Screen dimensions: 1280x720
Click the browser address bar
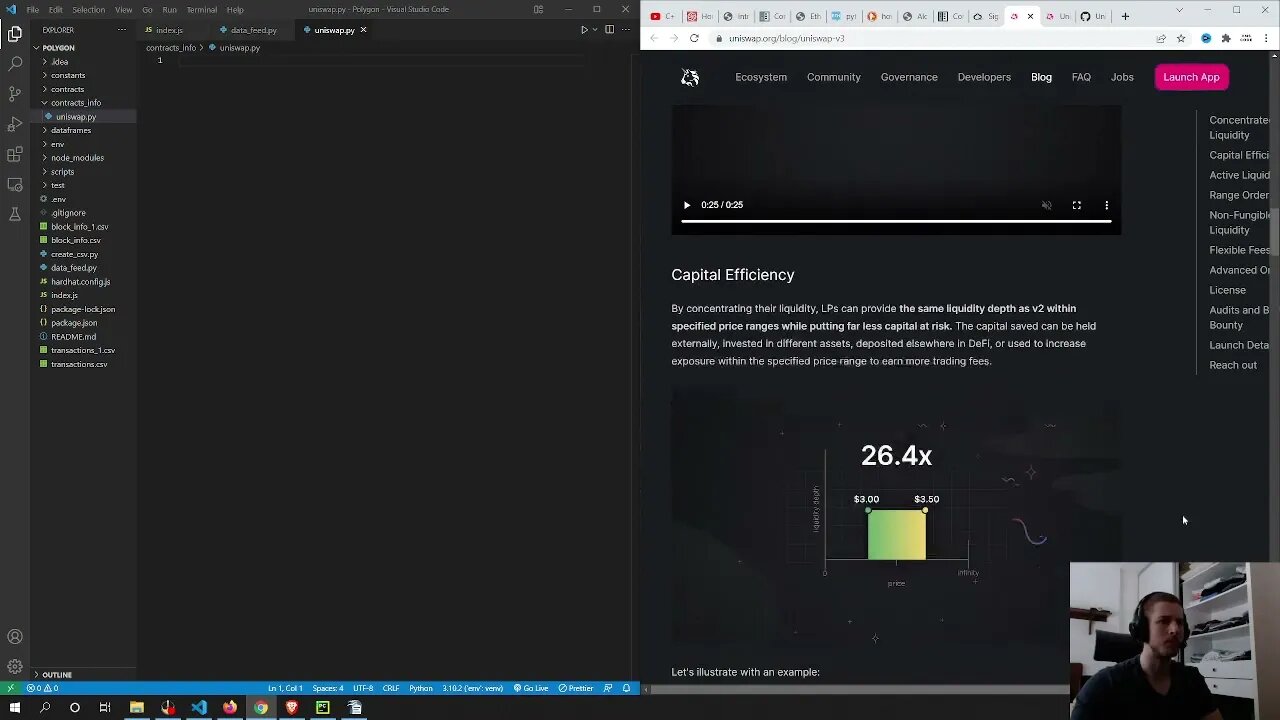tap(932, 38)
